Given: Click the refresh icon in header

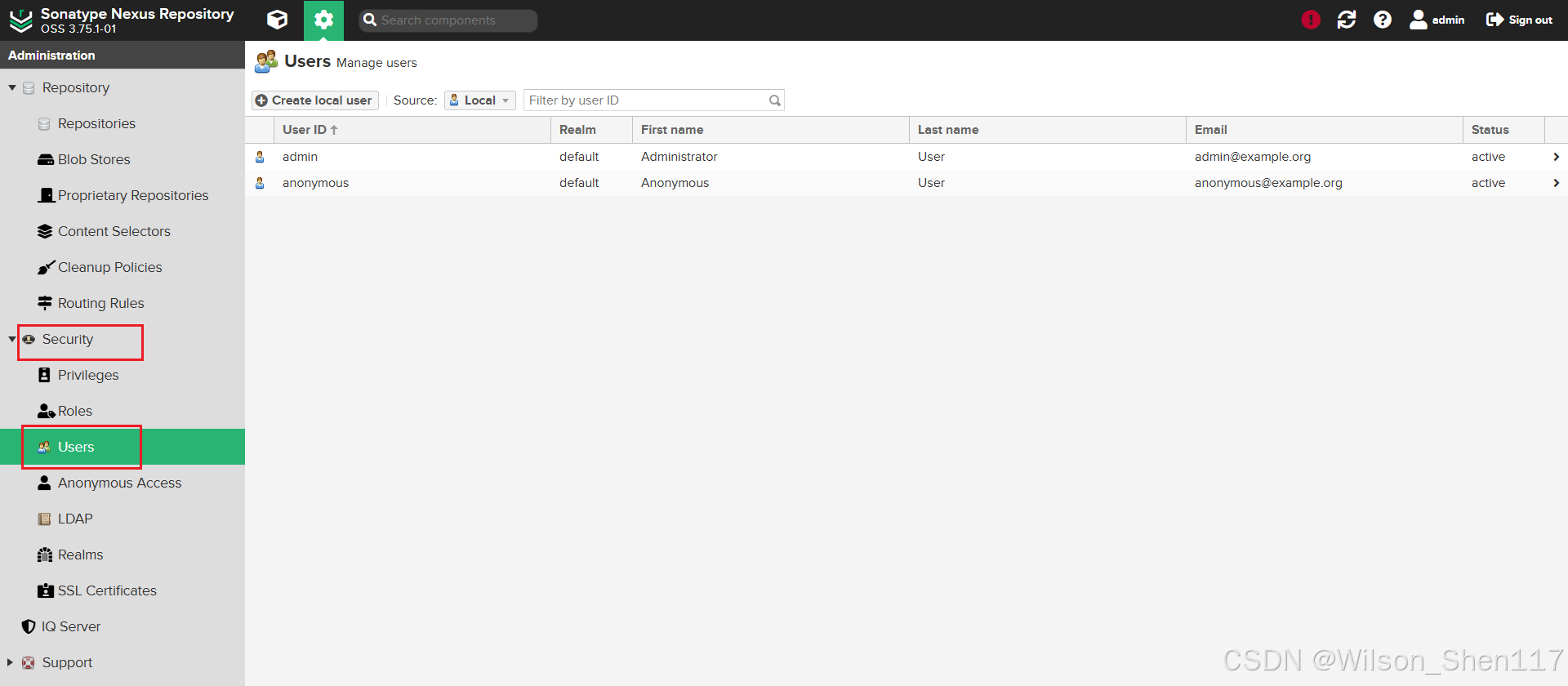Looking at the screenshot, I should coord(1347,20).
